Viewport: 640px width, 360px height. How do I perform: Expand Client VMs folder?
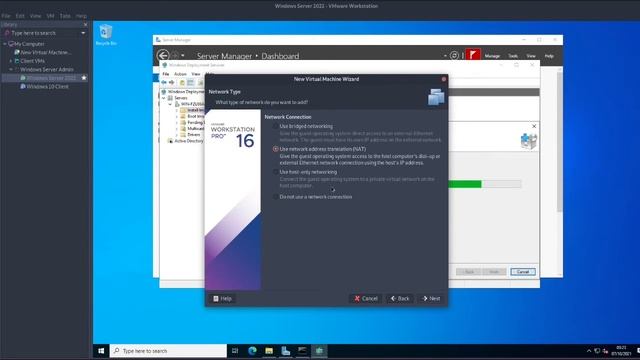click(x=11, y=61)
